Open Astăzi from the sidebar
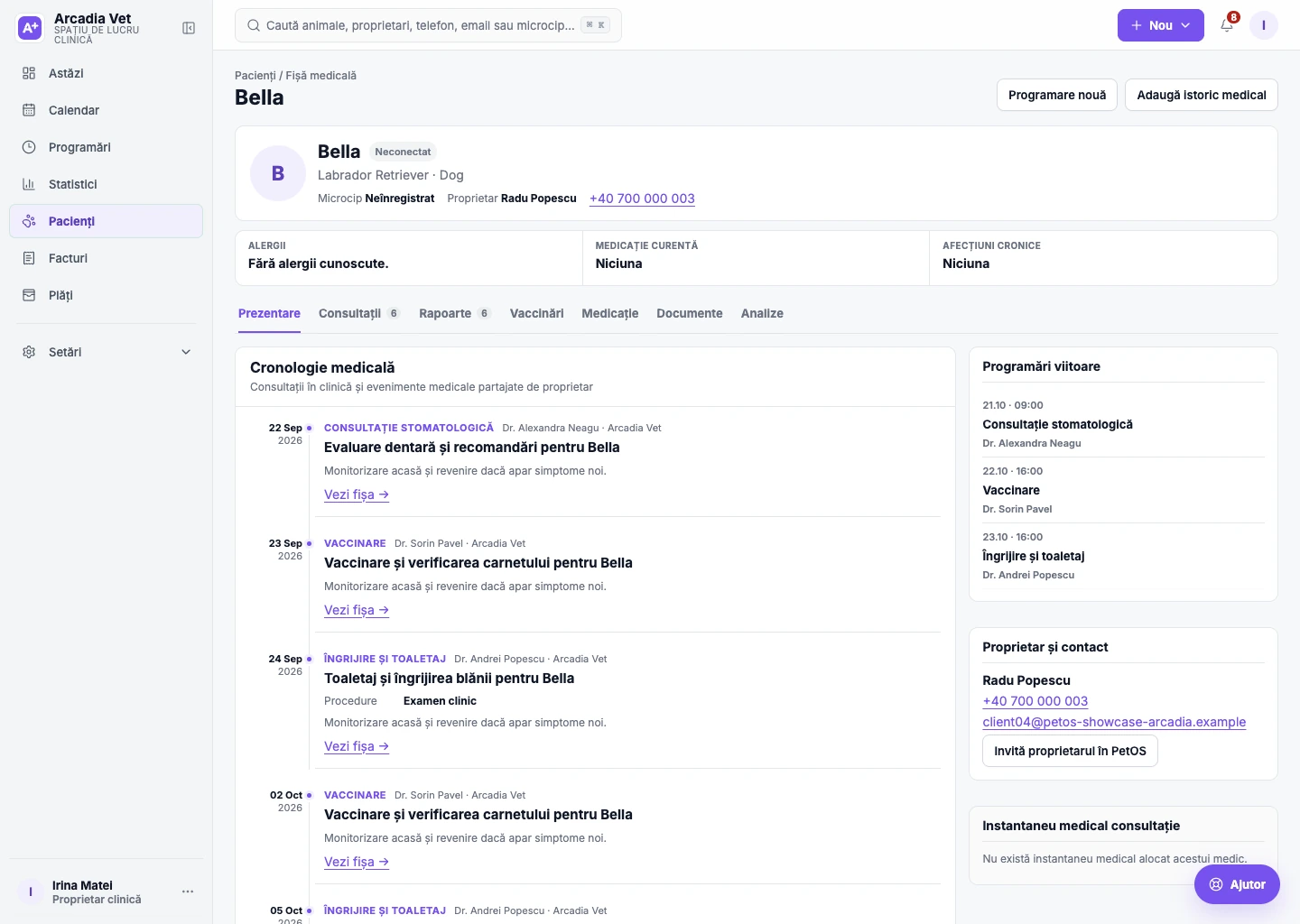This screenshot has width=1300, height=924. coord(106,73)
